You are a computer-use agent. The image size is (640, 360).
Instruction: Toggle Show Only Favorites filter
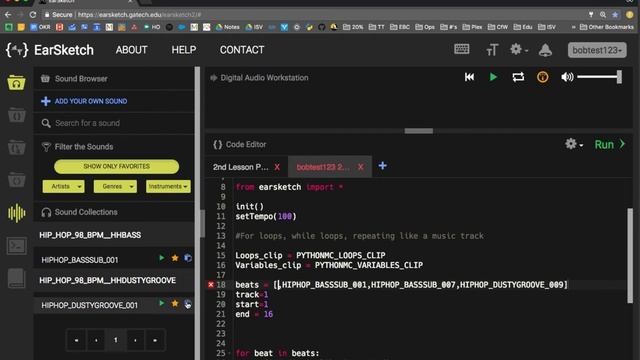click(x=116, y=167)
